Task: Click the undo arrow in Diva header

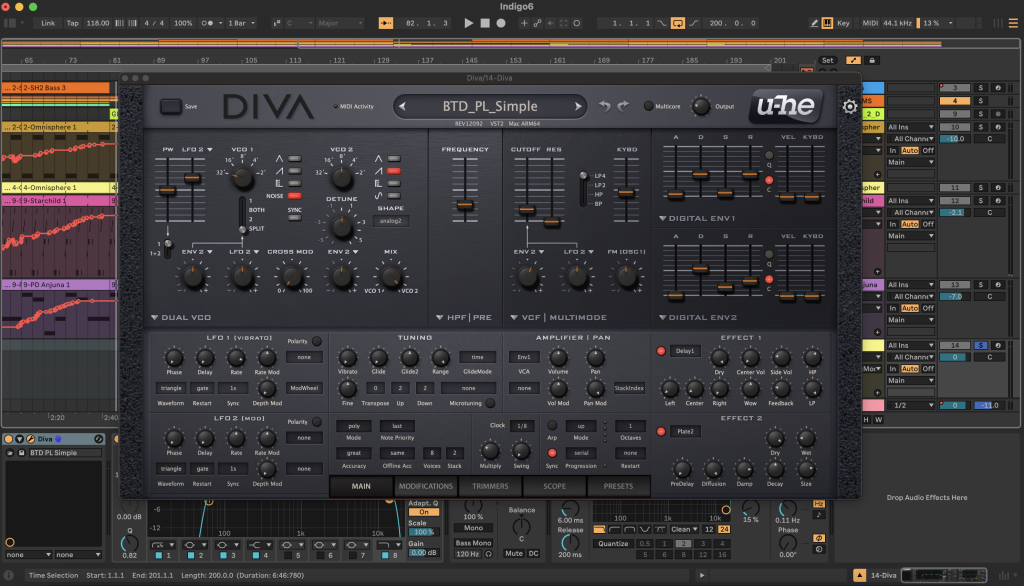Action: (x=603, y=106)
